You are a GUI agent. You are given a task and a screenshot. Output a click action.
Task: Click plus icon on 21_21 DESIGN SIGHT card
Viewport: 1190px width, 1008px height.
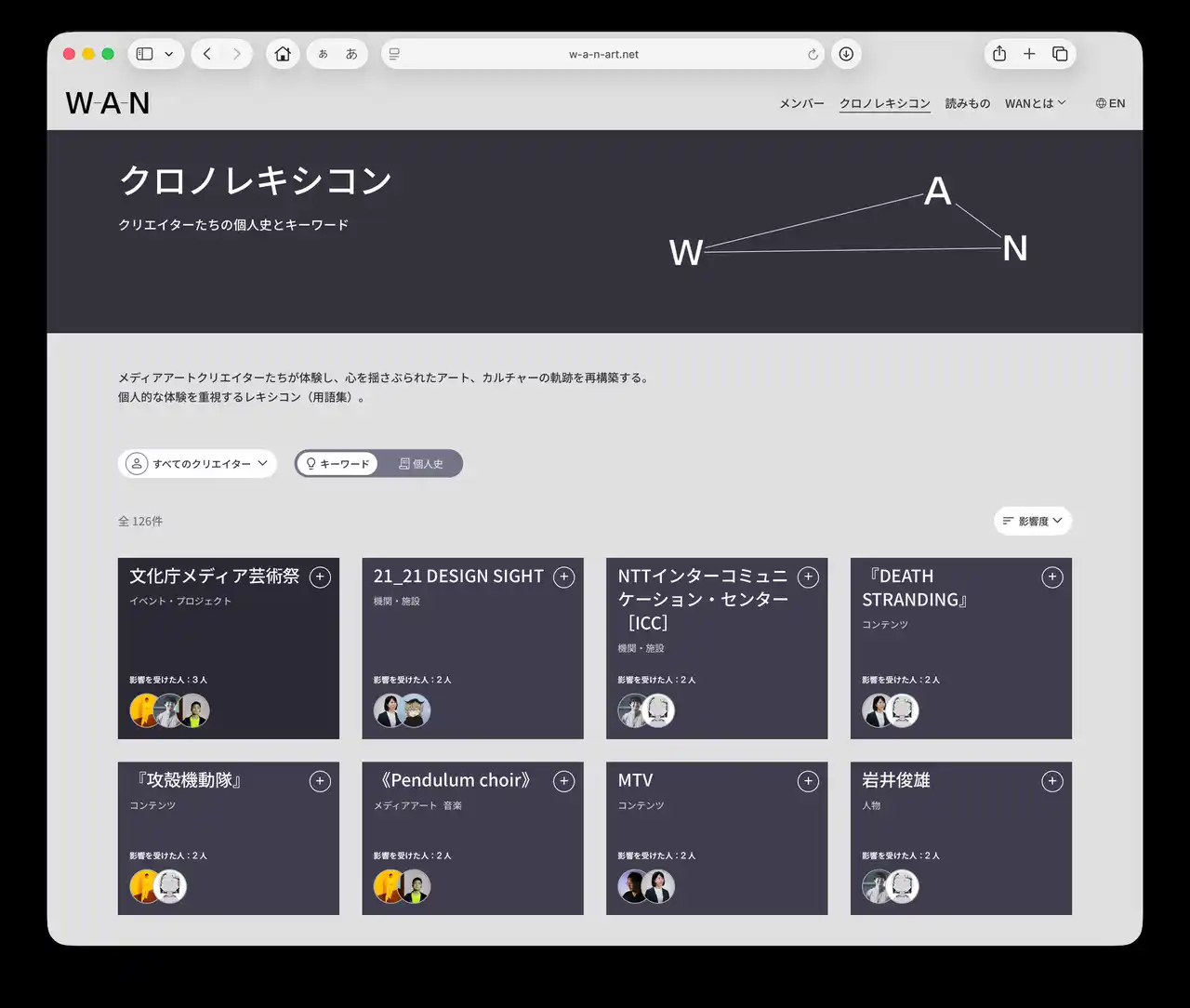coord(563,577)
